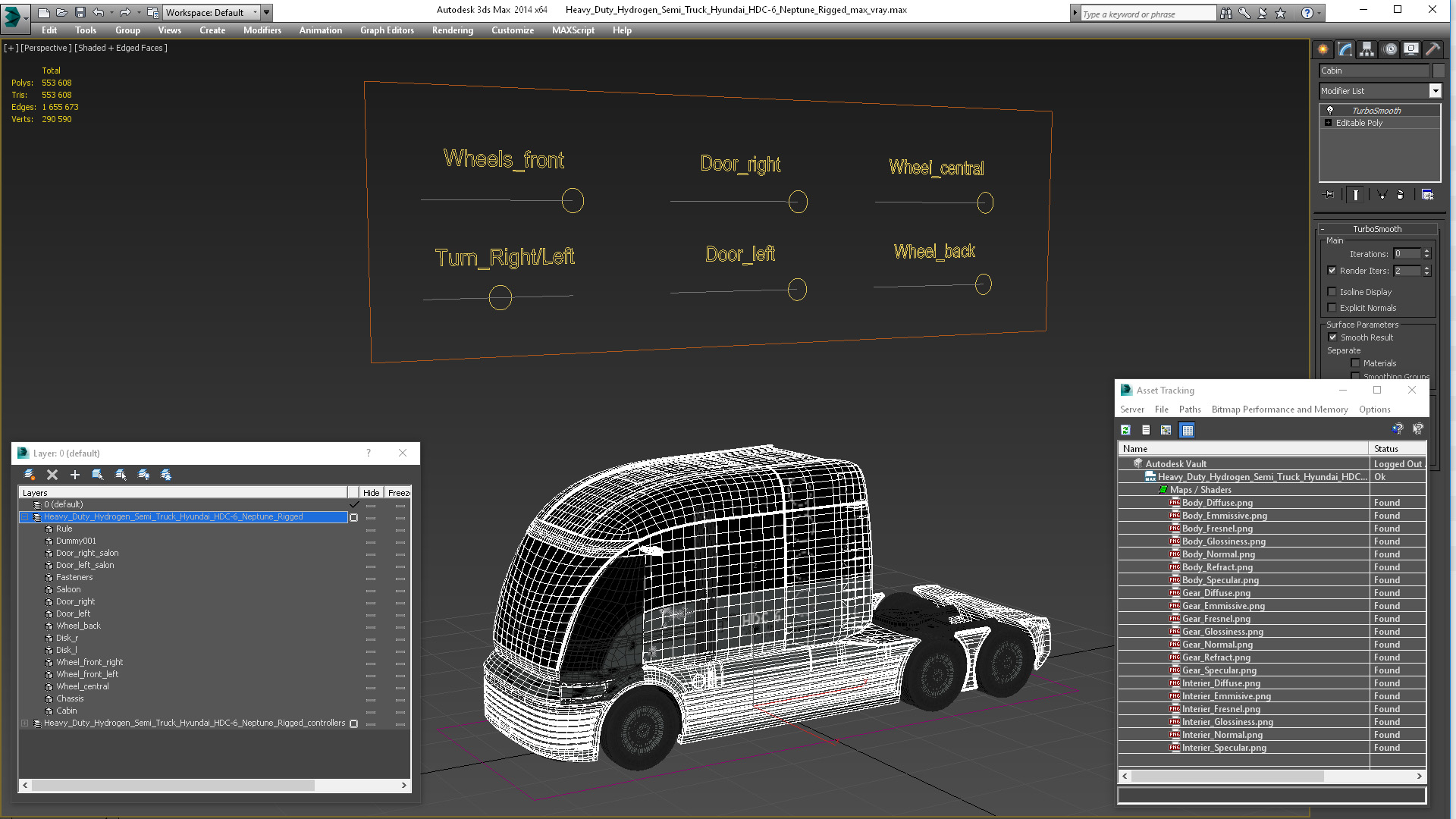Collapse the Neptune_Rigged layer tree
Image resolution: width=1456 pixels, height=819 pixels.
24,517
